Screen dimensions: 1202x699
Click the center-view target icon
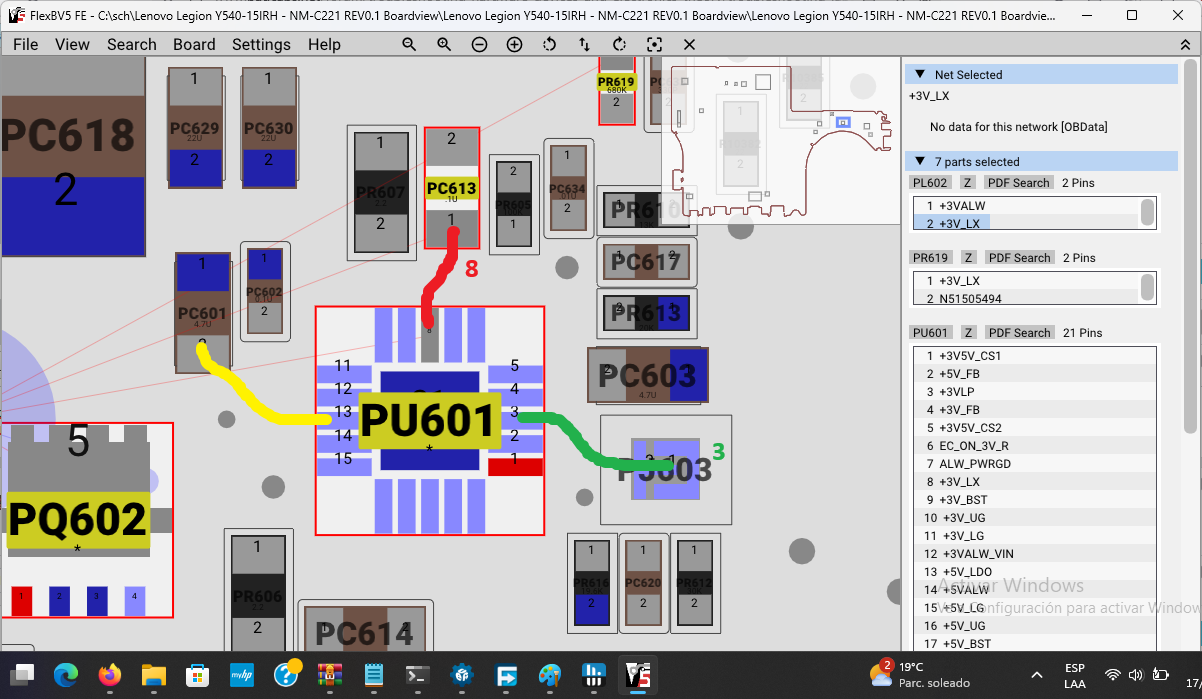pyautogui.click(x=654, y=44)
